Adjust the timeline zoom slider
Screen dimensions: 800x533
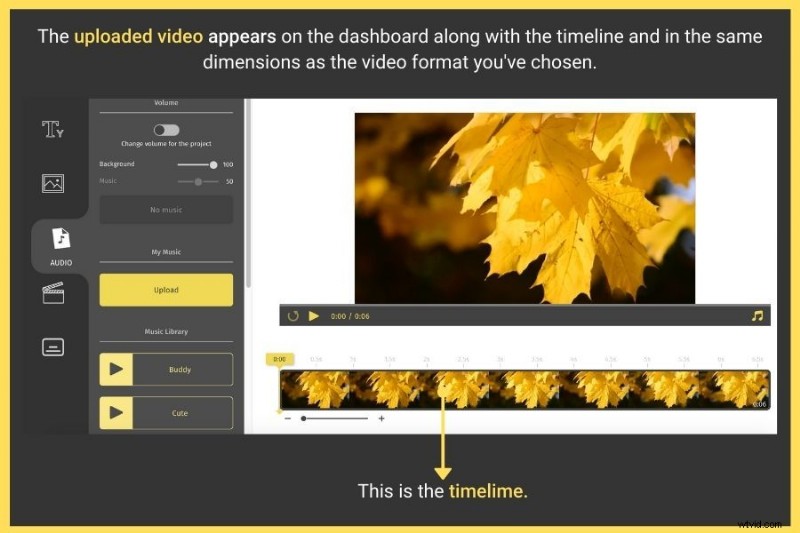pos(335,418)
